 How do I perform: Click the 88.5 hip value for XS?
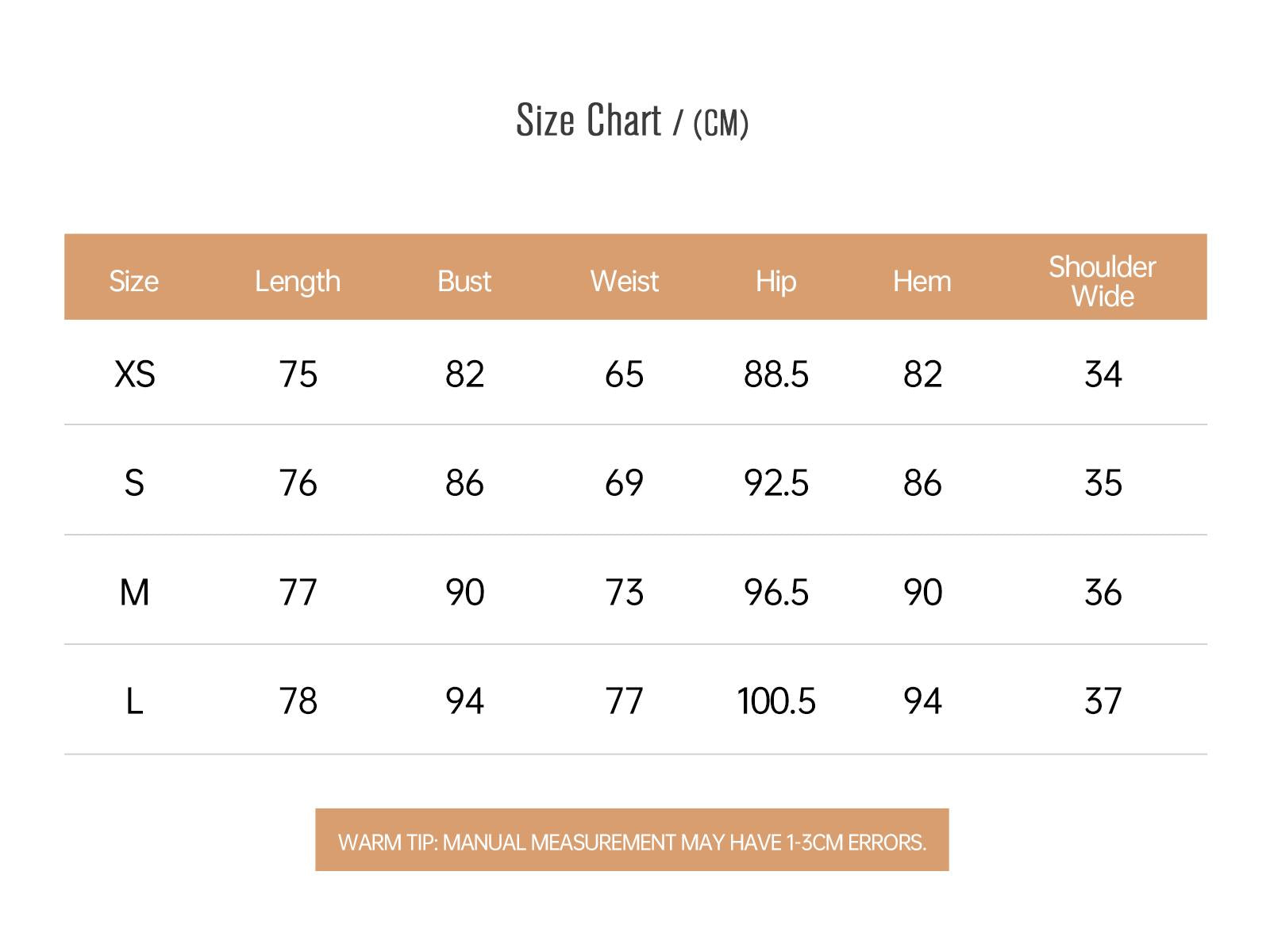(x=776, y=374)
